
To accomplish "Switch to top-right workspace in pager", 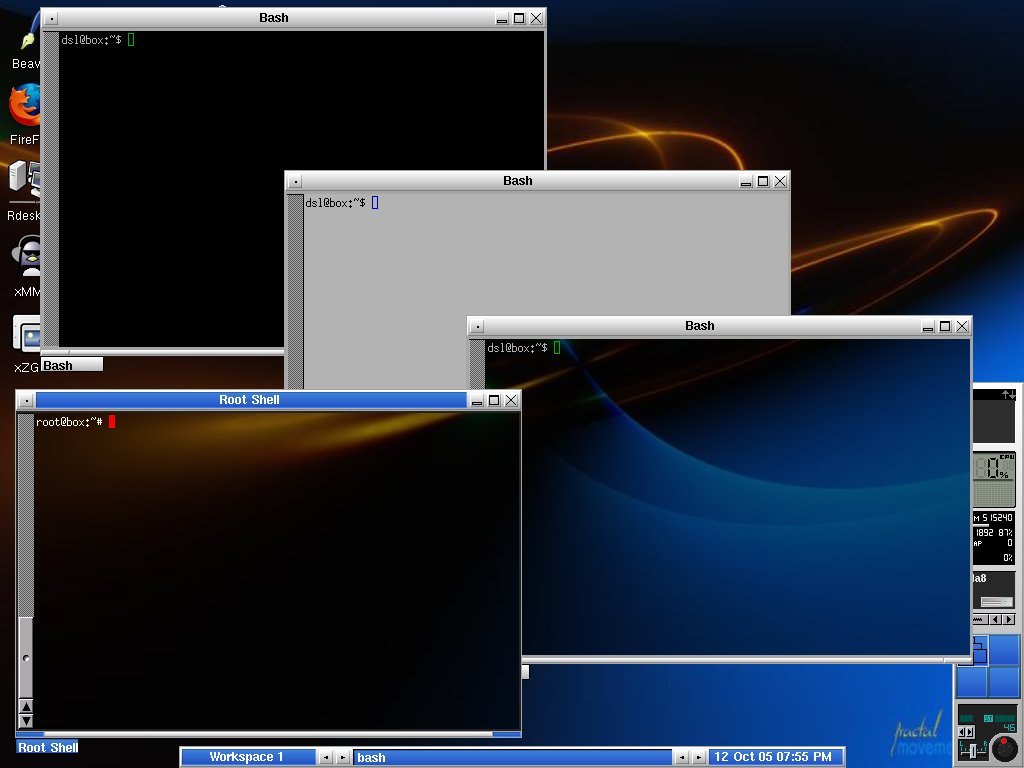I will tap(1004, 650).
